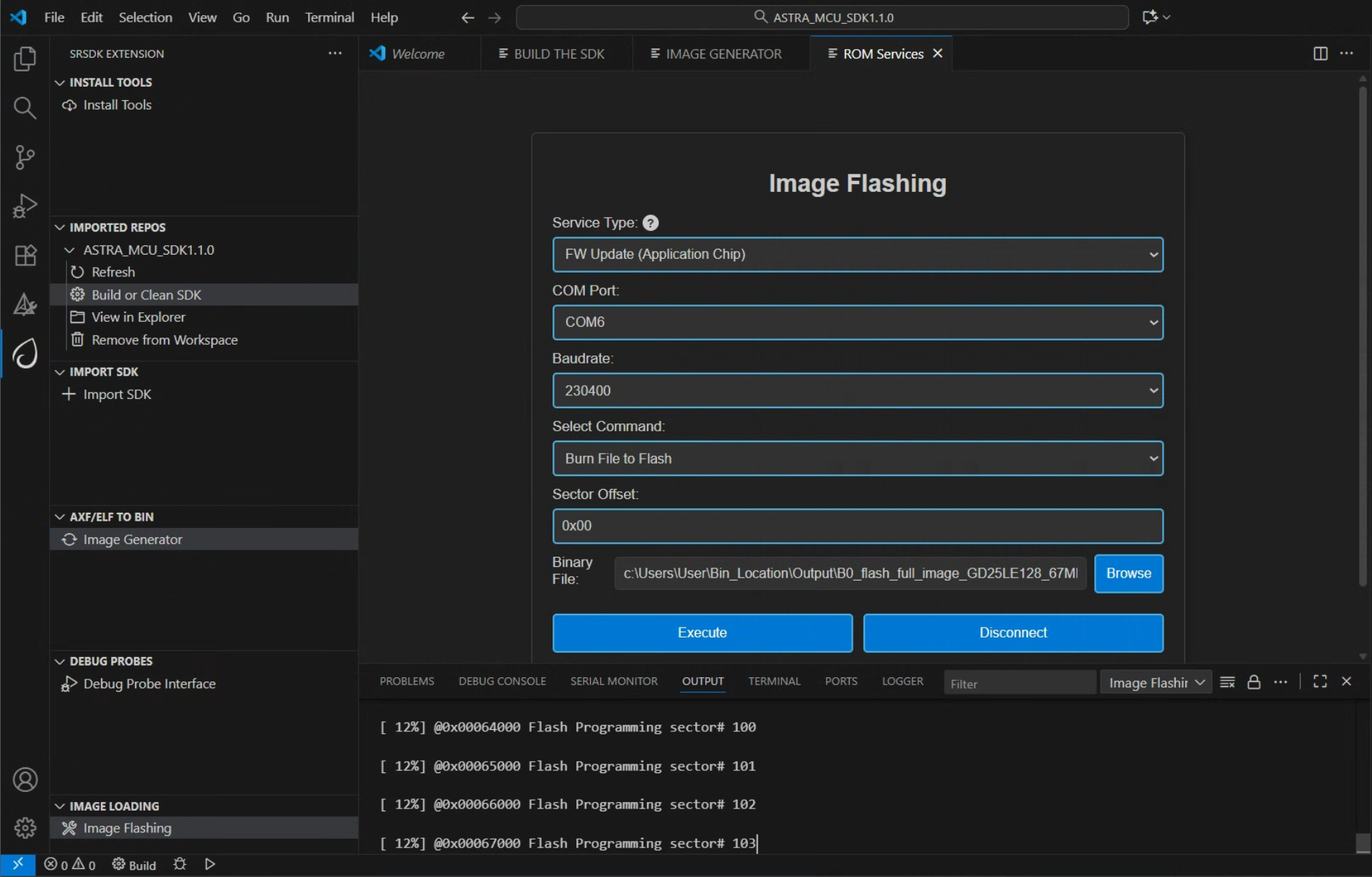Toggle the output scroll lock icon
This screenshot has width=1372, height=877.
(x=1254, y=682)
